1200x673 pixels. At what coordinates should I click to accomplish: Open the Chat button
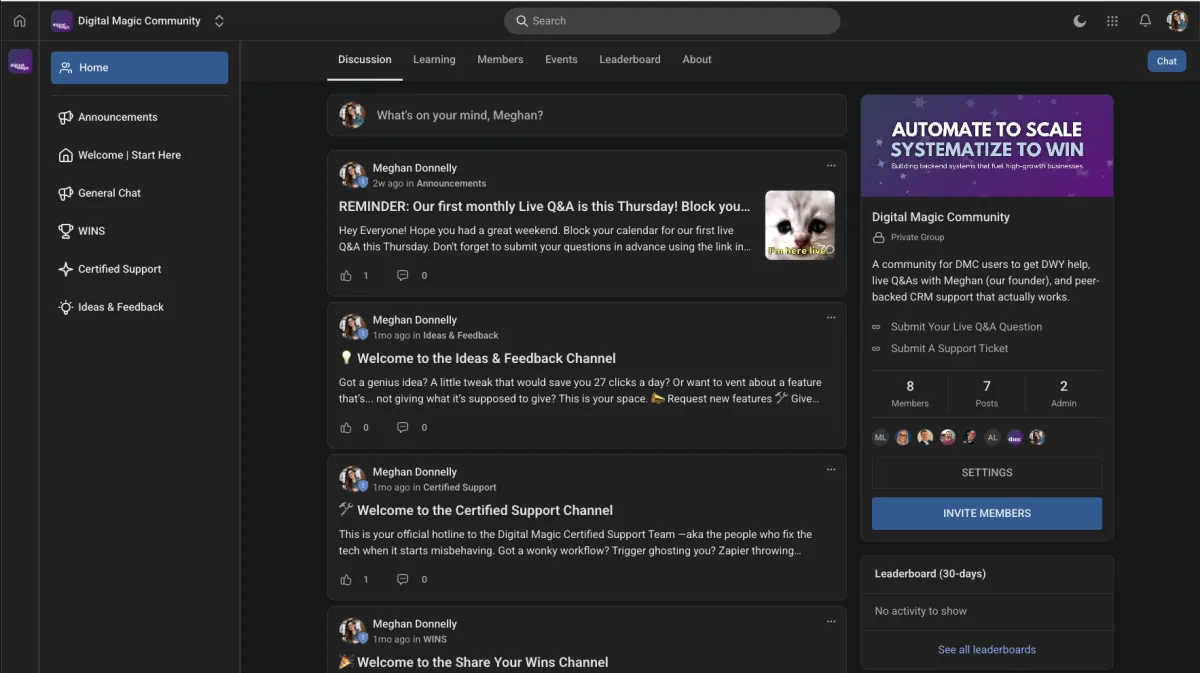1167,61
